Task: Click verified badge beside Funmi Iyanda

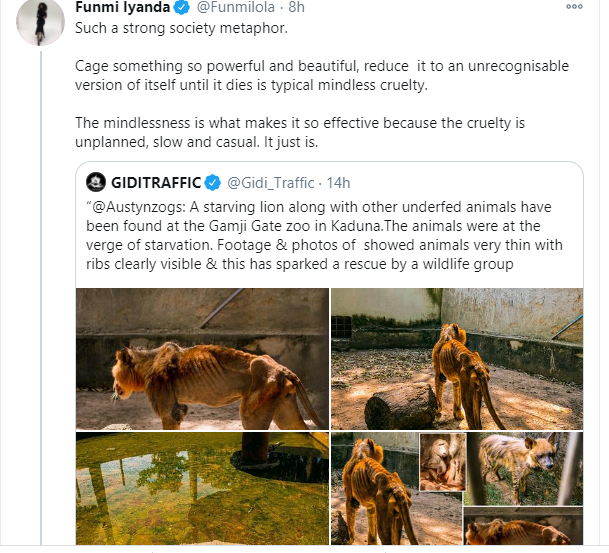Action: click(x=180, y=8)
